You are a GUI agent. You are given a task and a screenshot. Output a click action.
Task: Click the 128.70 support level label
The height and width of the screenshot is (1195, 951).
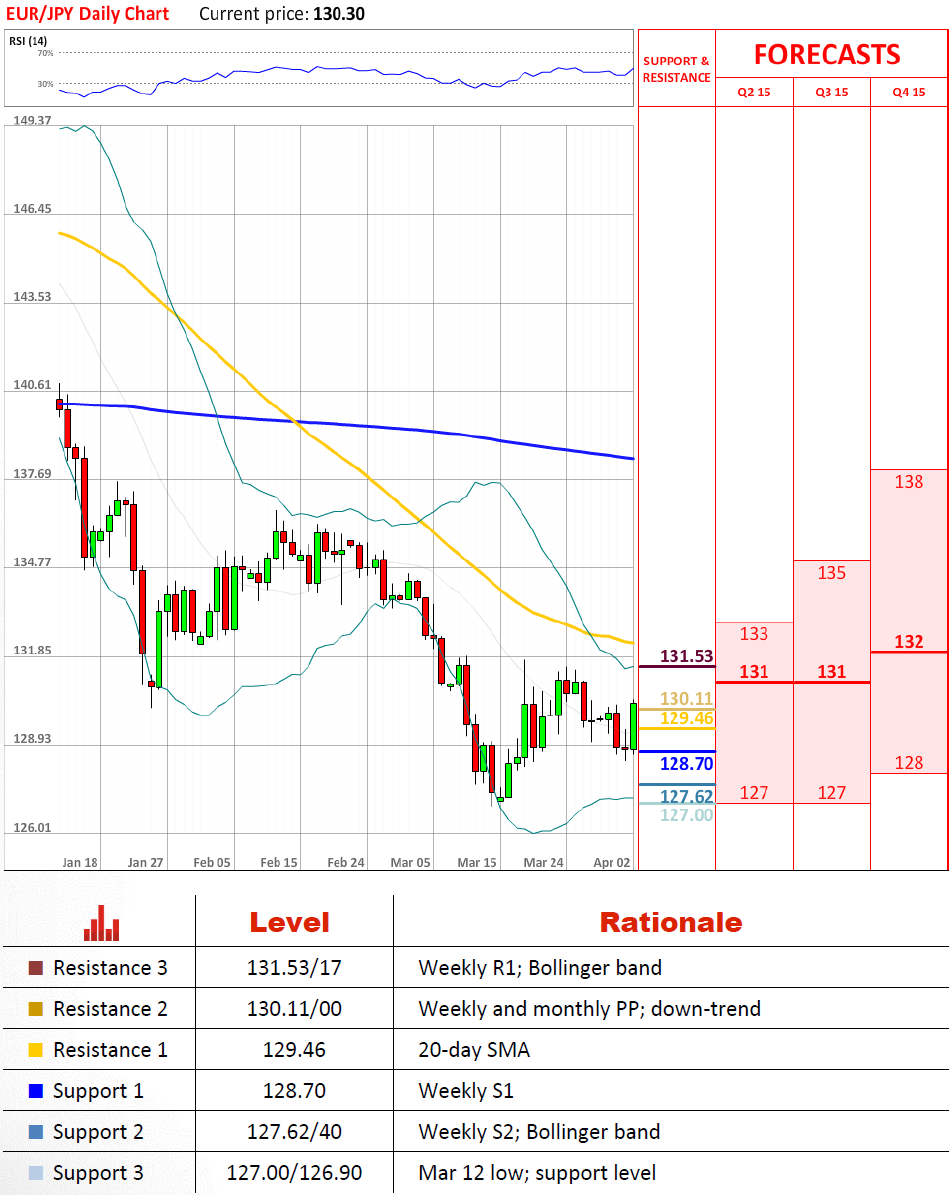click(x=687, y=764)
